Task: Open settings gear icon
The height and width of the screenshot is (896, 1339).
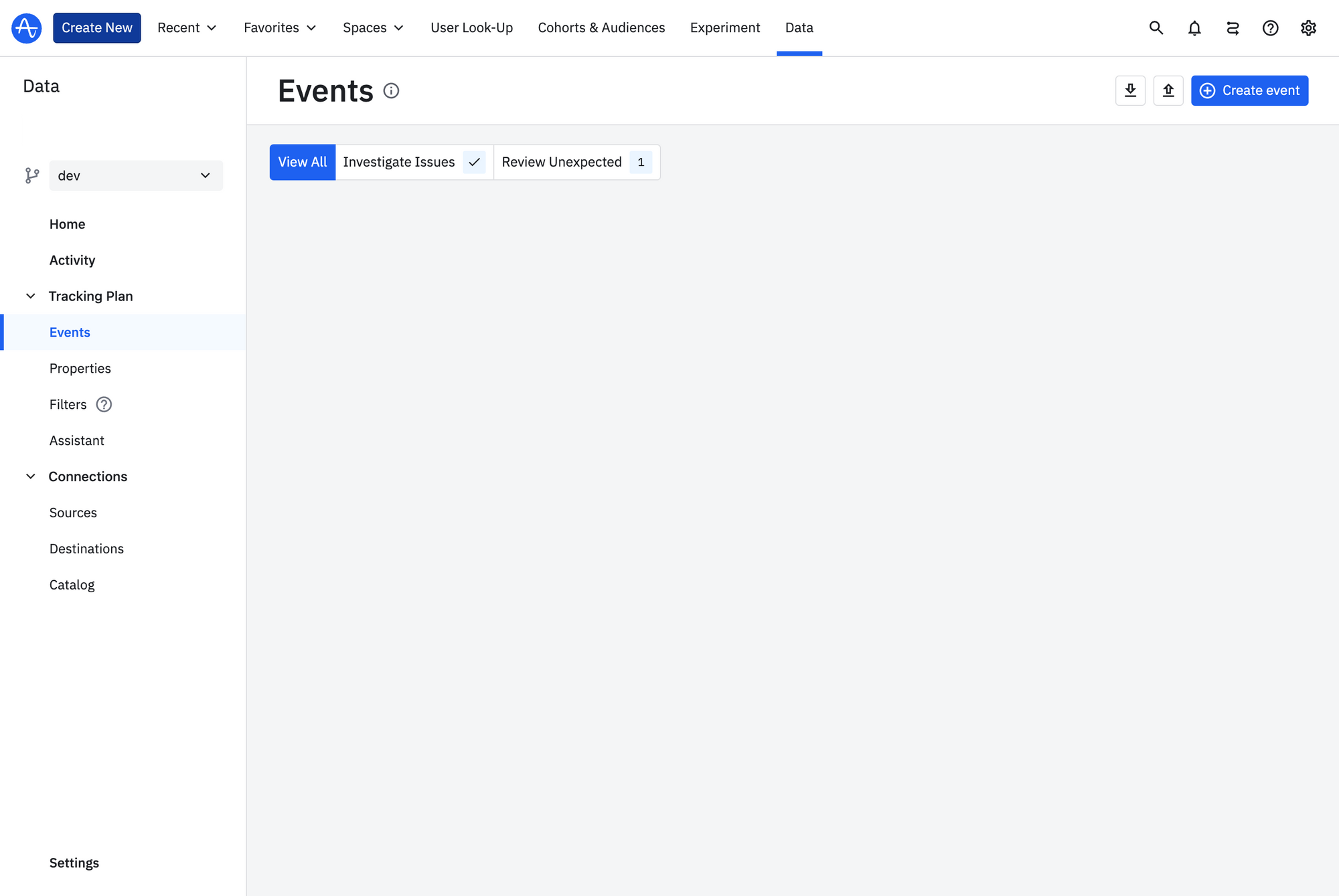Action: [x=1308, y=28]
